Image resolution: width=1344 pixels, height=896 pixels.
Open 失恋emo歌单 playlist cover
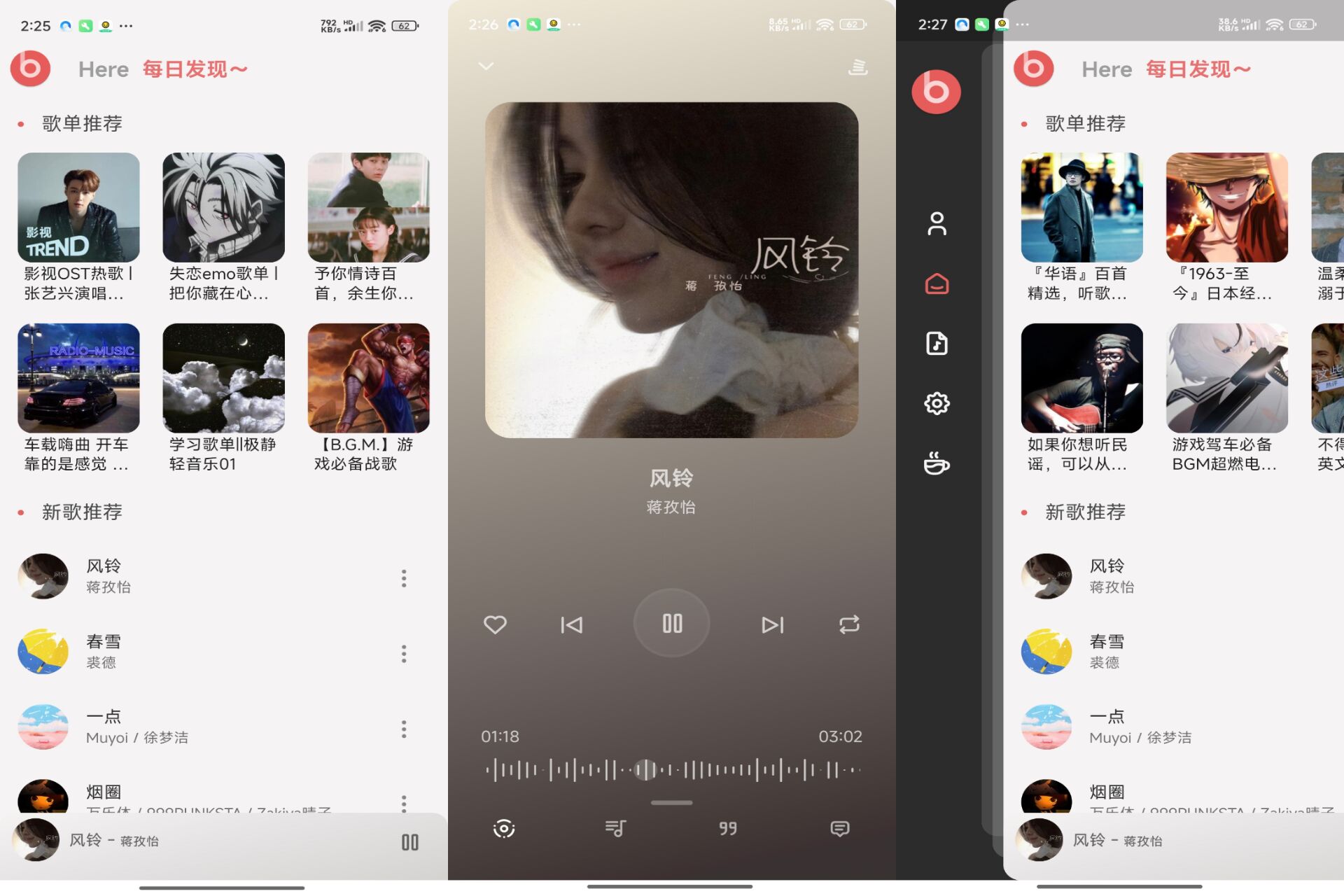click(223, 208)
